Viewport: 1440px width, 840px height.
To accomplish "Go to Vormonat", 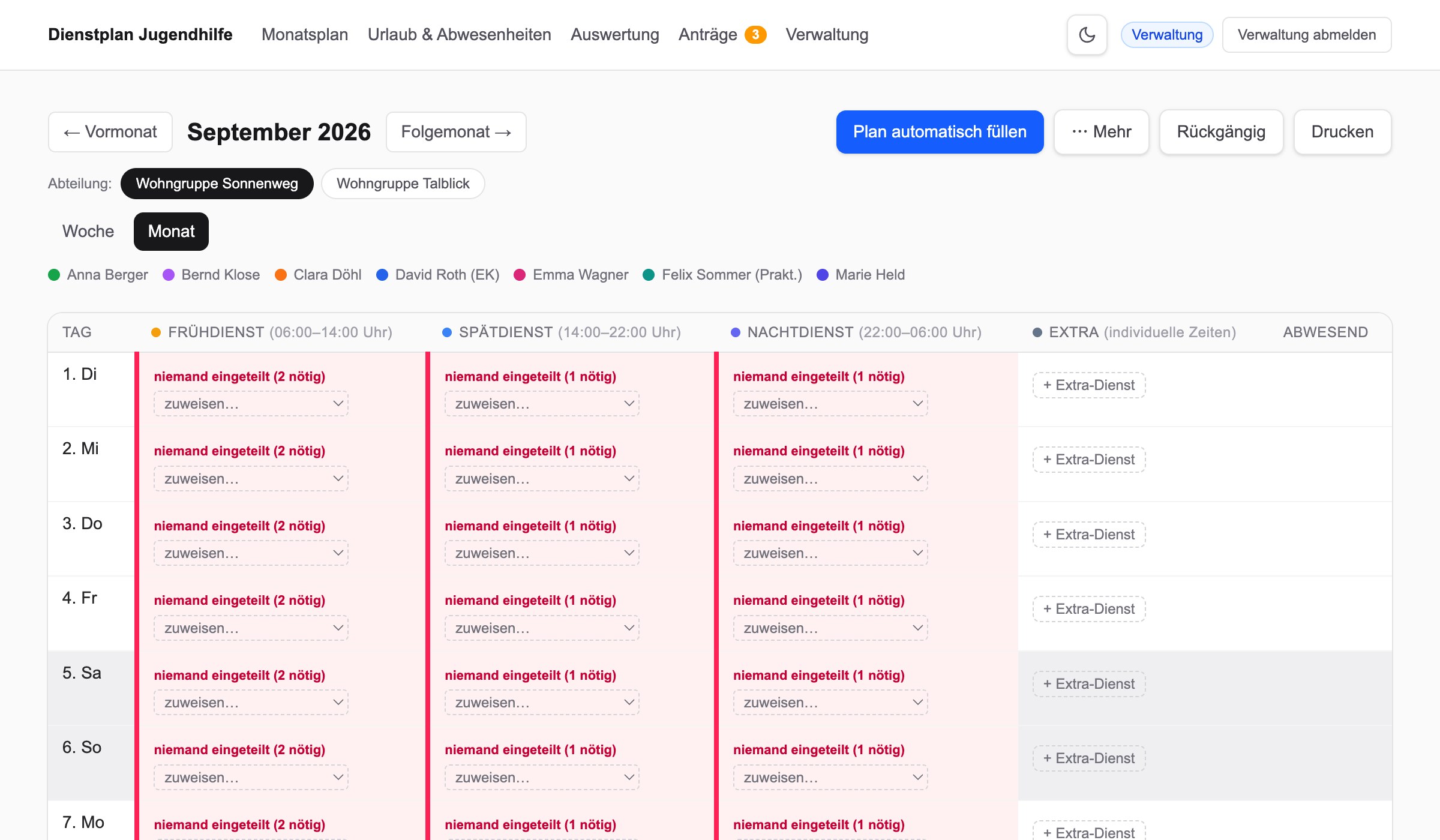I will [x=110, y=132].
